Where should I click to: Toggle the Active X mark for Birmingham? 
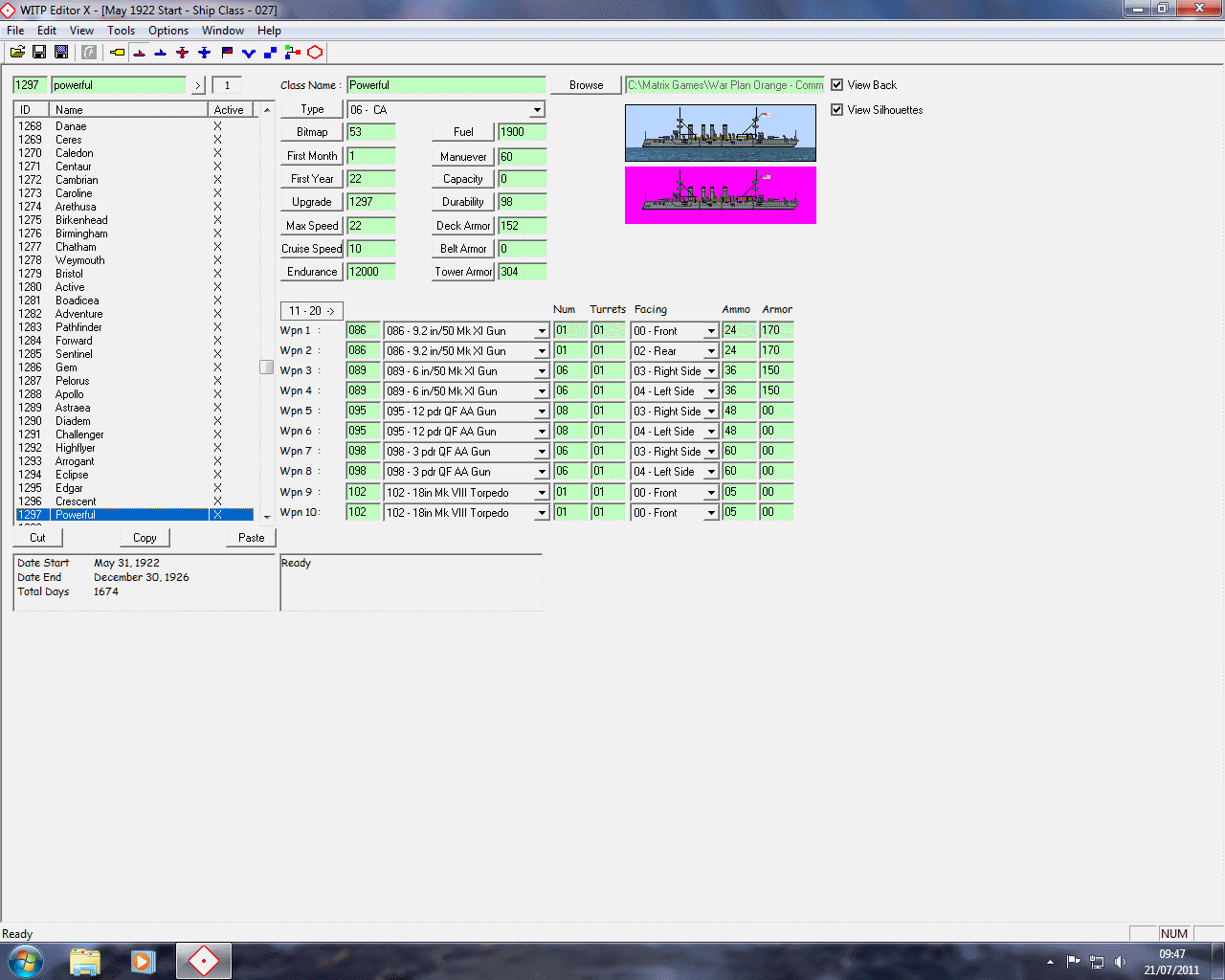(x=217, y=234)
